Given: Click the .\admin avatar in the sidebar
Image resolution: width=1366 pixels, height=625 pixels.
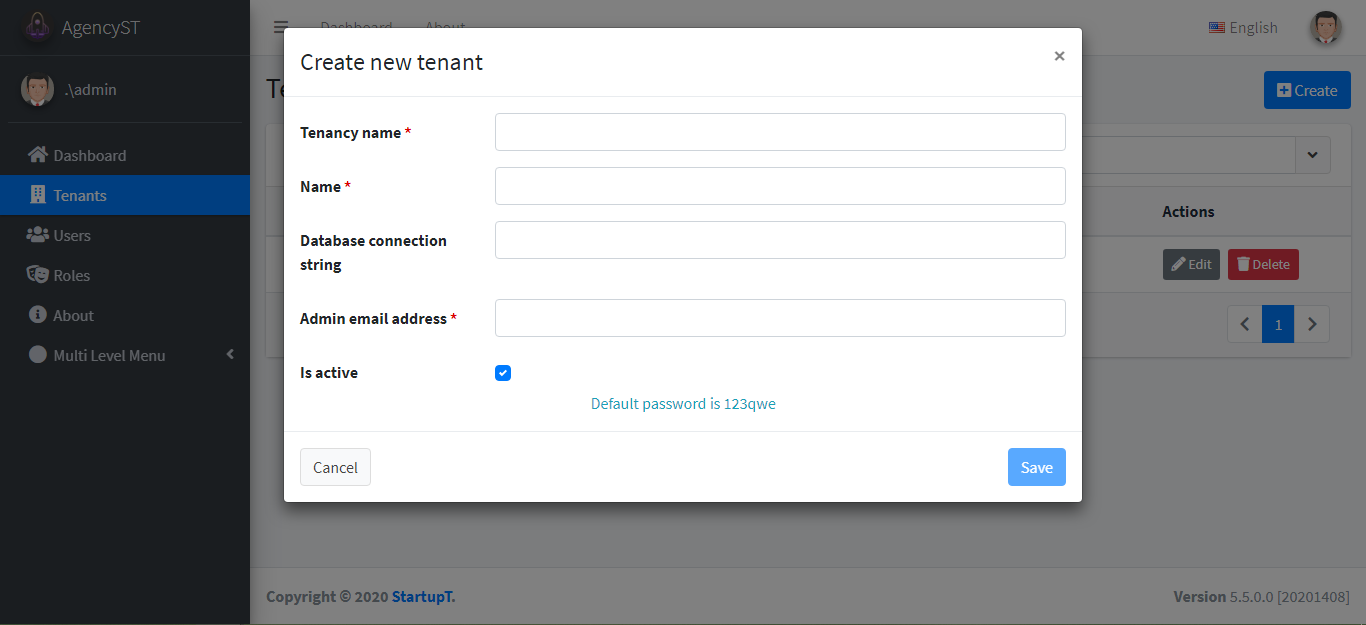Looking at the screenshot, I should tap(37, 89).
